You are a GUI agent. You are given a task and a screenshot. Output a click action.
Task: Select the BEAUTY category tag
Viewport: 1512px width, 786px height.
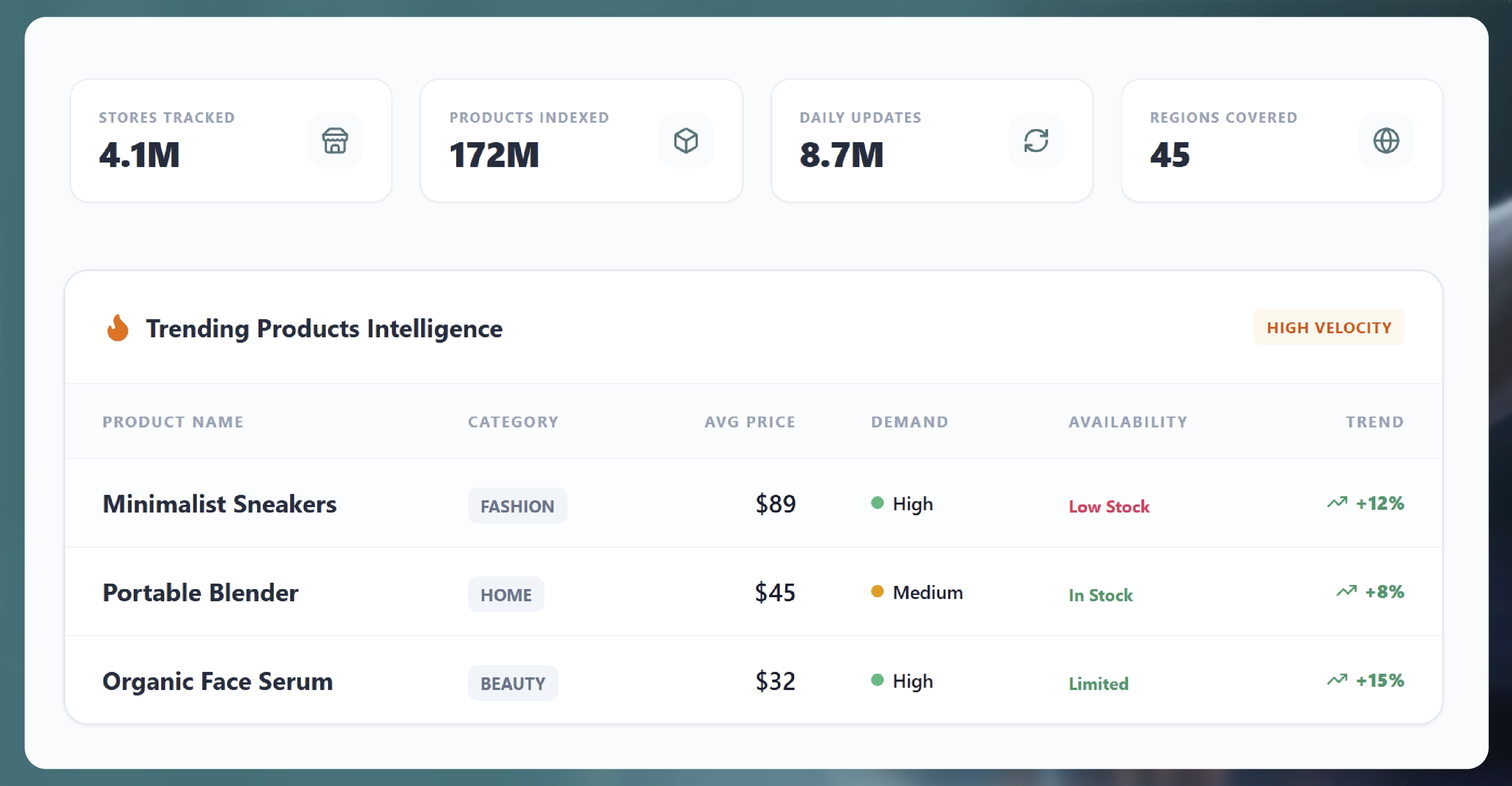tap(512, 683)
